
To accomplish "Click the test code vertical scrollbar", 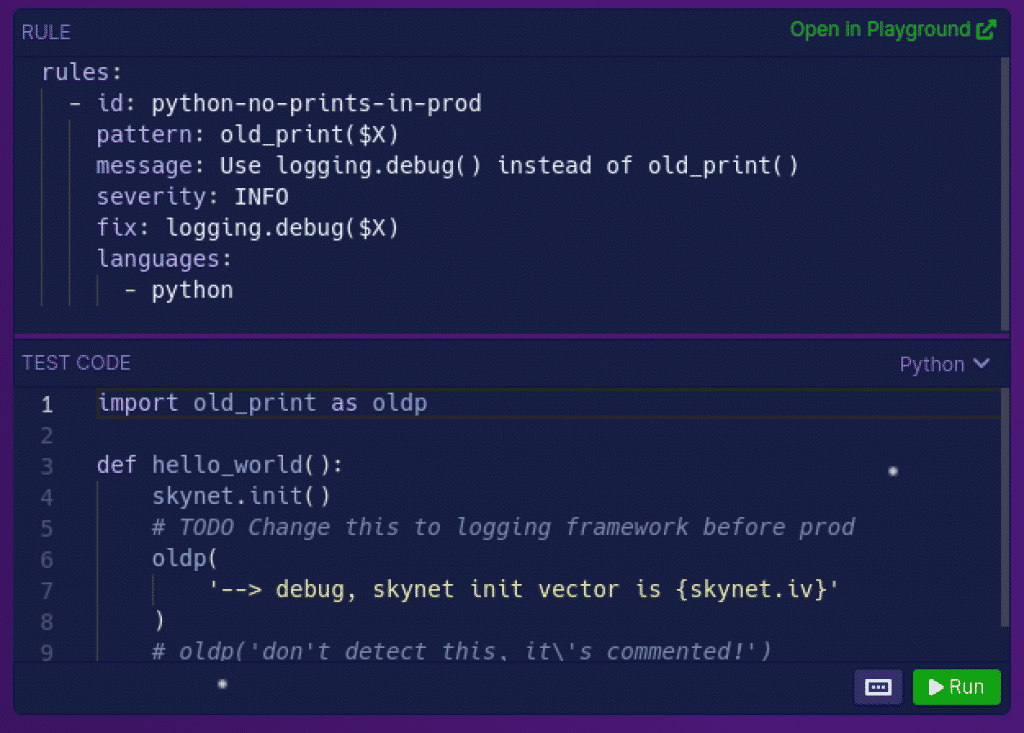I will (1004, 508).
